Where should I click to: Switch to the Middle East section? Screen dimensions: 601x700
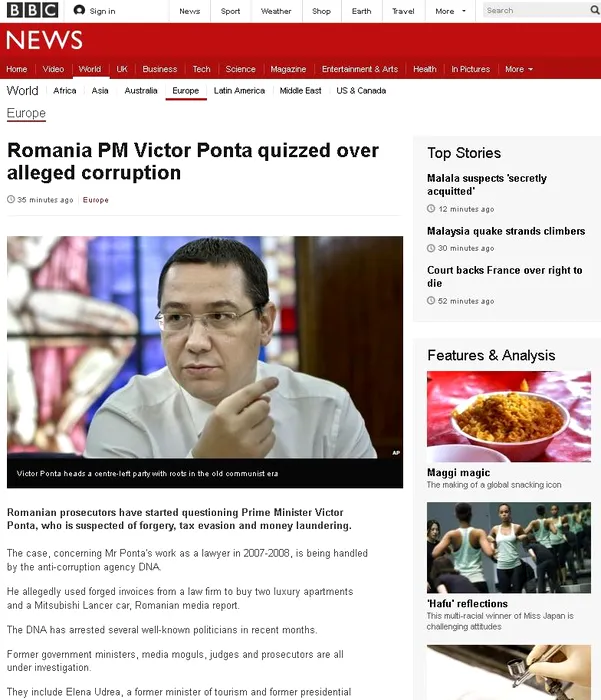[x=300, y=91]
